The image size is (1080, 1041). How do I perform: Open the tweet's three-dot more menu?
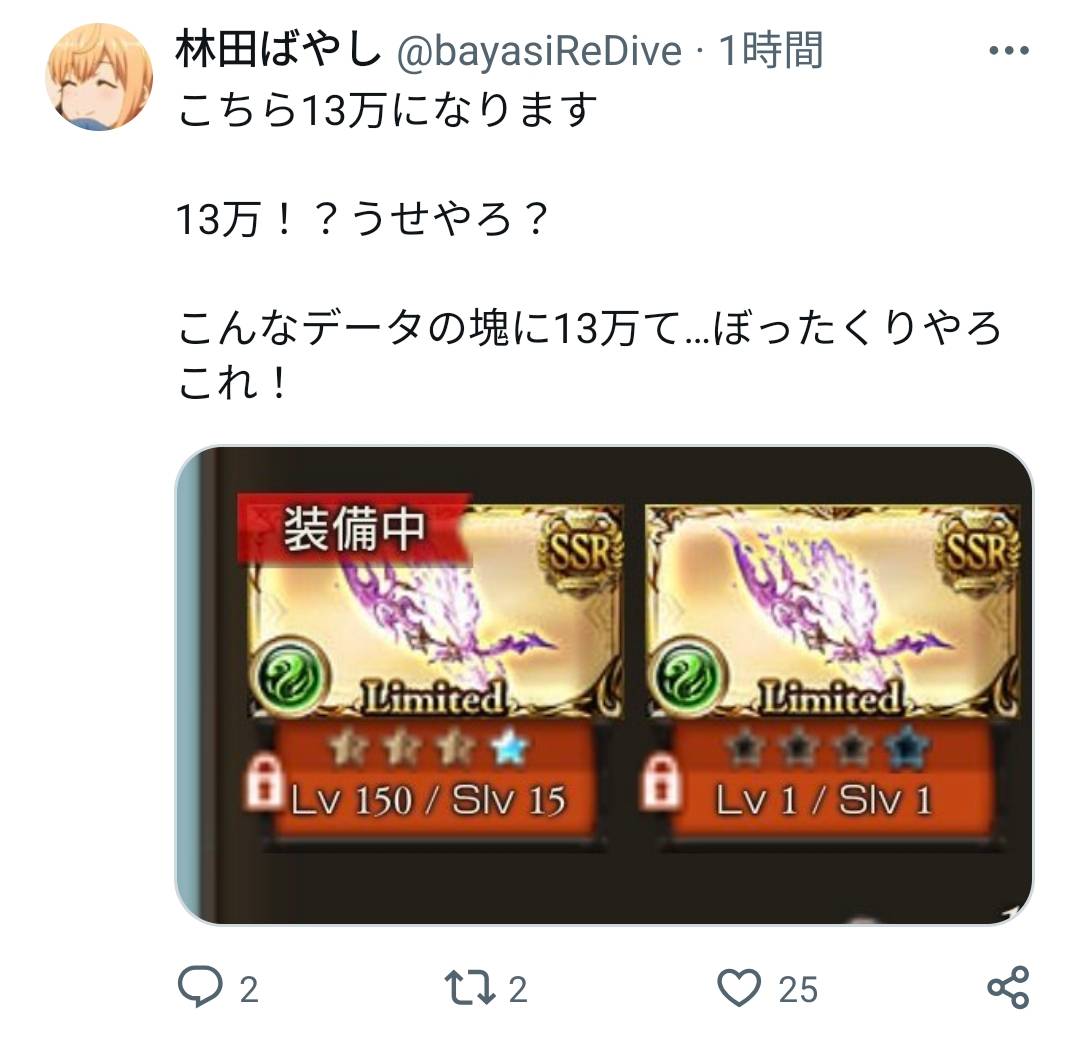click(1008, 50)
